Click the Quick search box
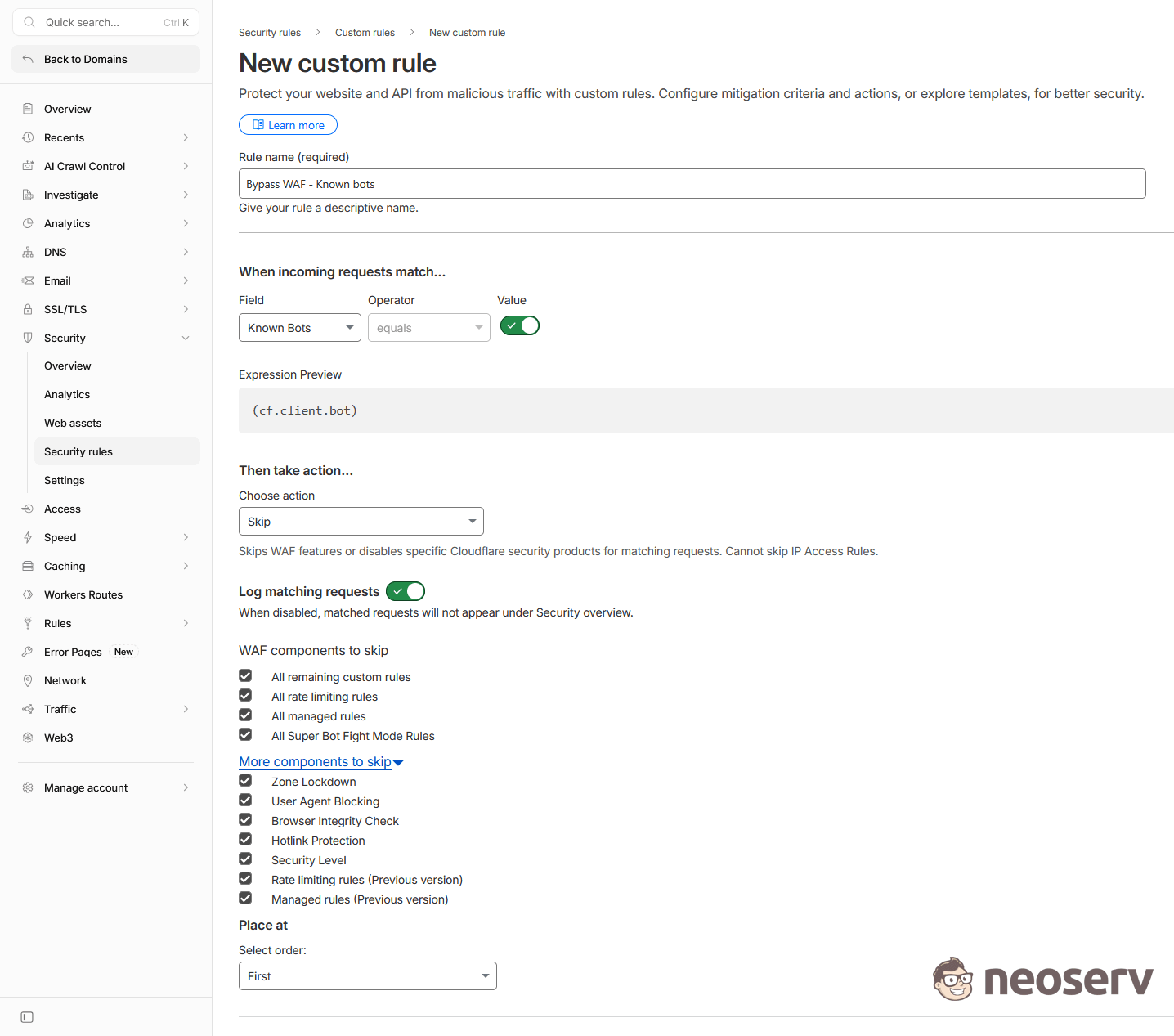The image size is (1174, 1036). click(x=106, y=22)
